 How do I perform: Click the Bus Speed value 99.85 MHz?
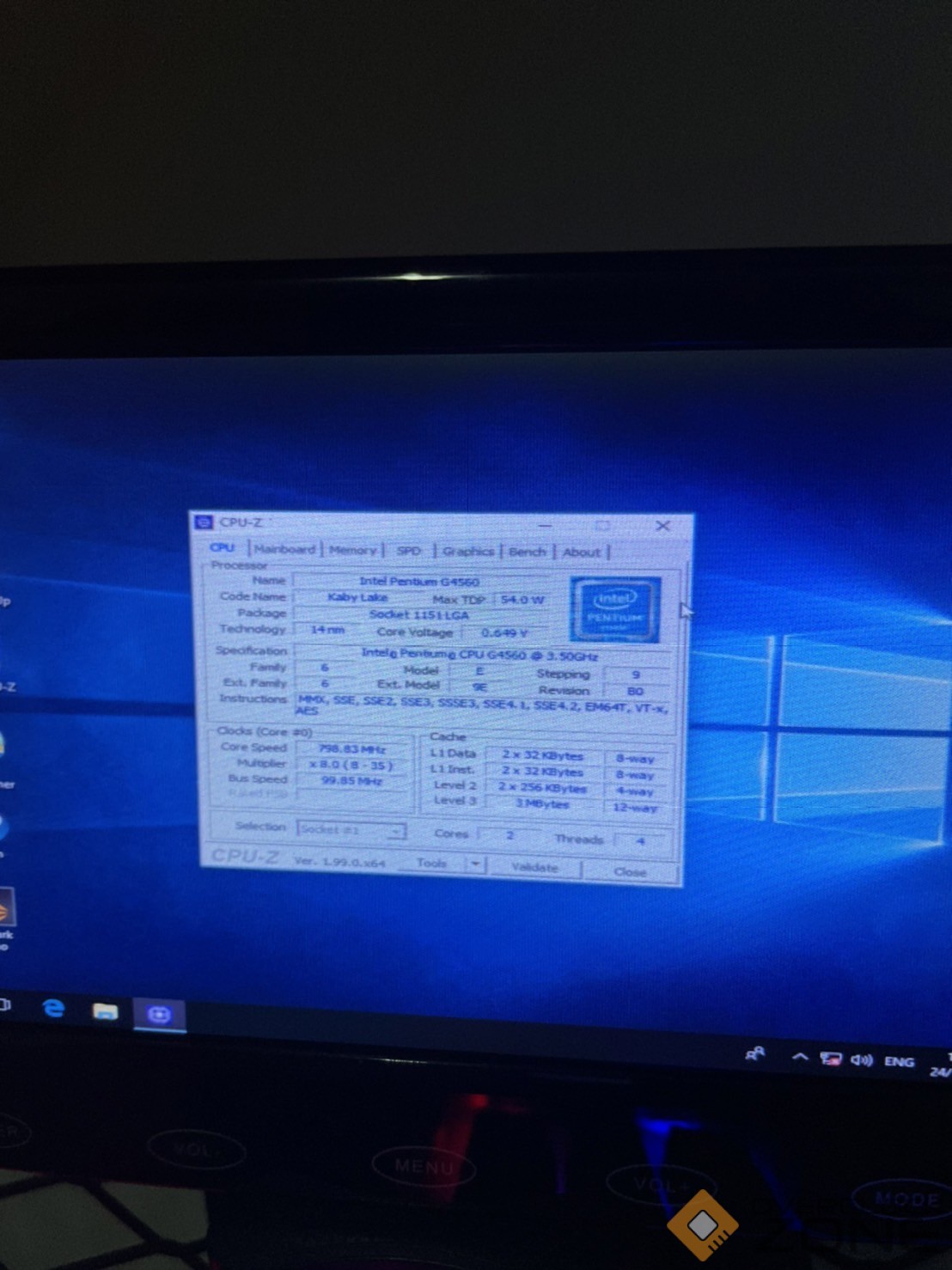pos(352,780)
